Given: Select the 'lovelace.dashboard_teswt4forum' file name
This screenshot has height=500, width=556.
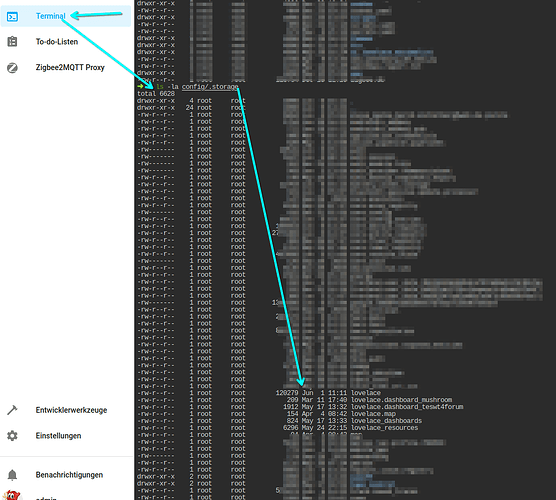Looking at the screenshot, I should [x=407, y=407].
